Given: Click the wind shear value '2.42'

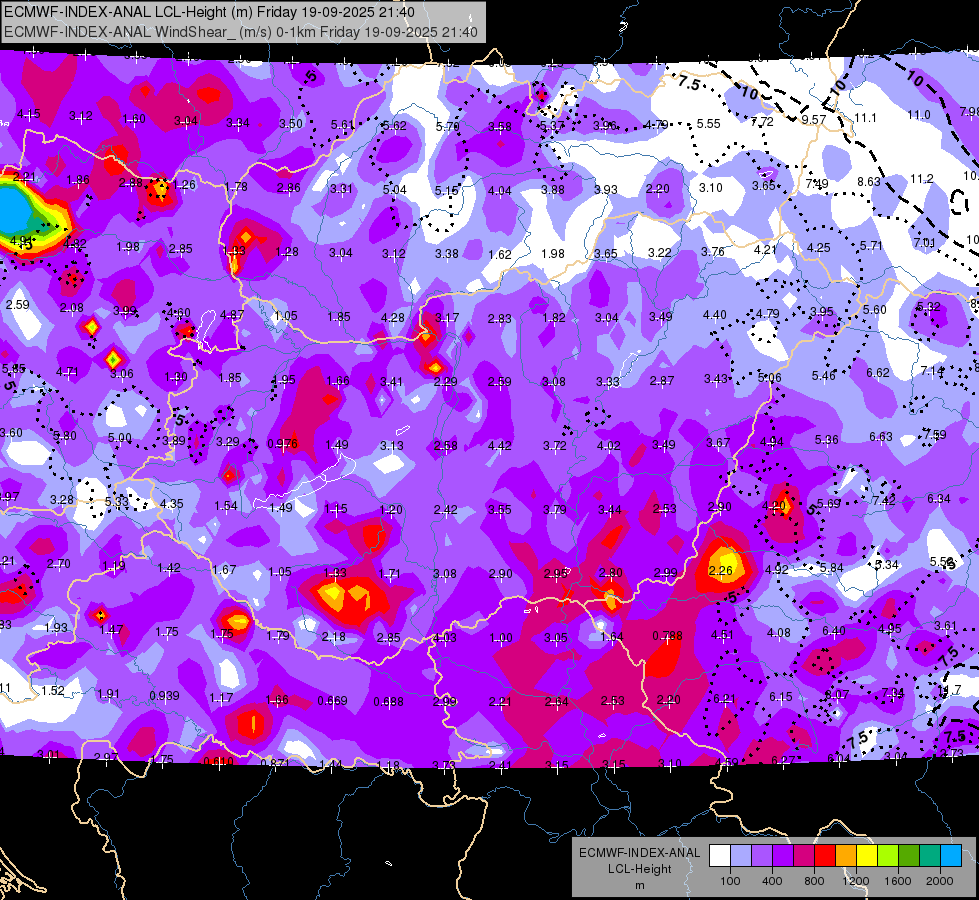Looking at the screenshot, I should [445, 510].
